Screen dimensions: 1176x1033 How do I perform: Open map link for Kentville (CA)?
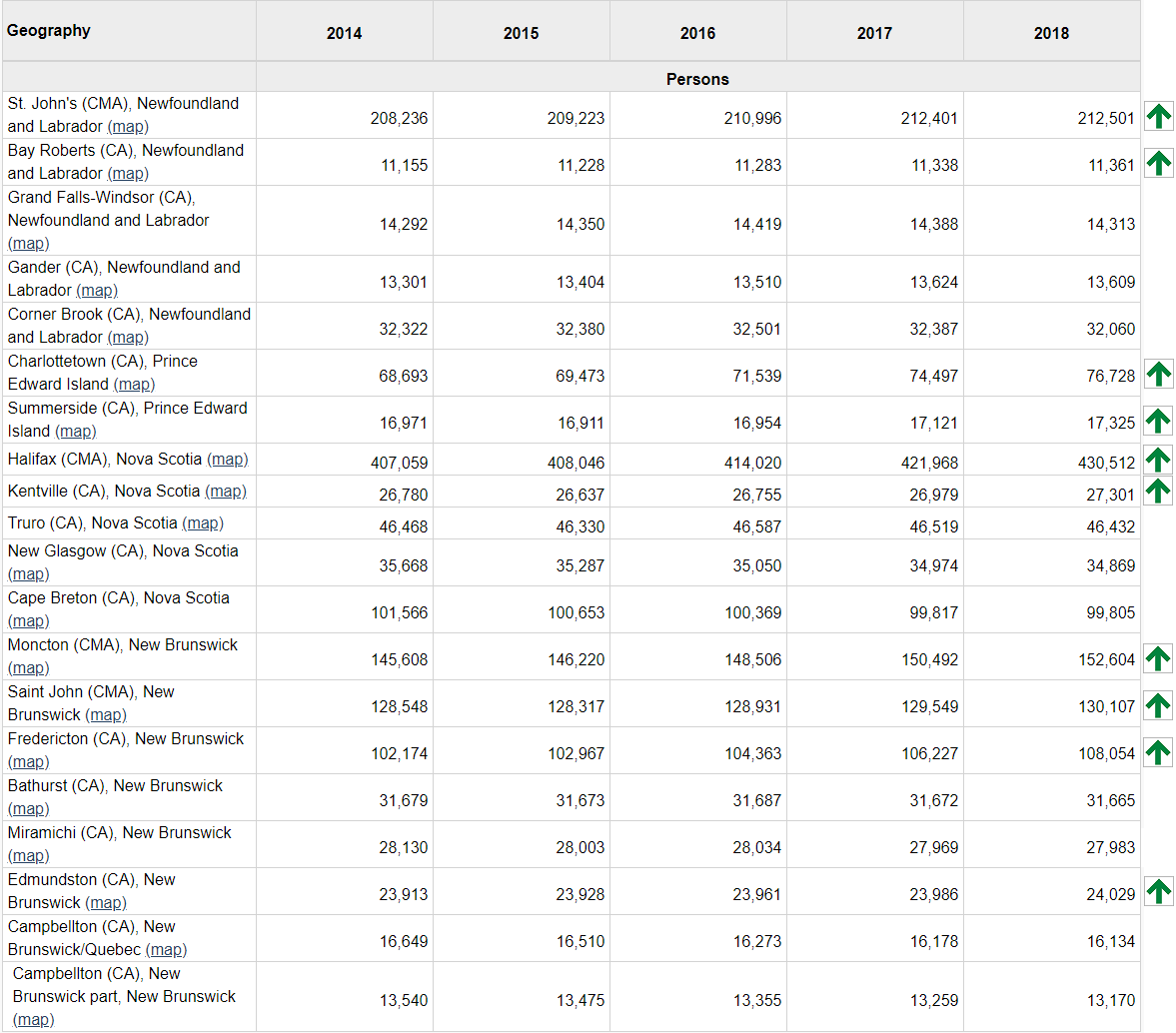226,492
